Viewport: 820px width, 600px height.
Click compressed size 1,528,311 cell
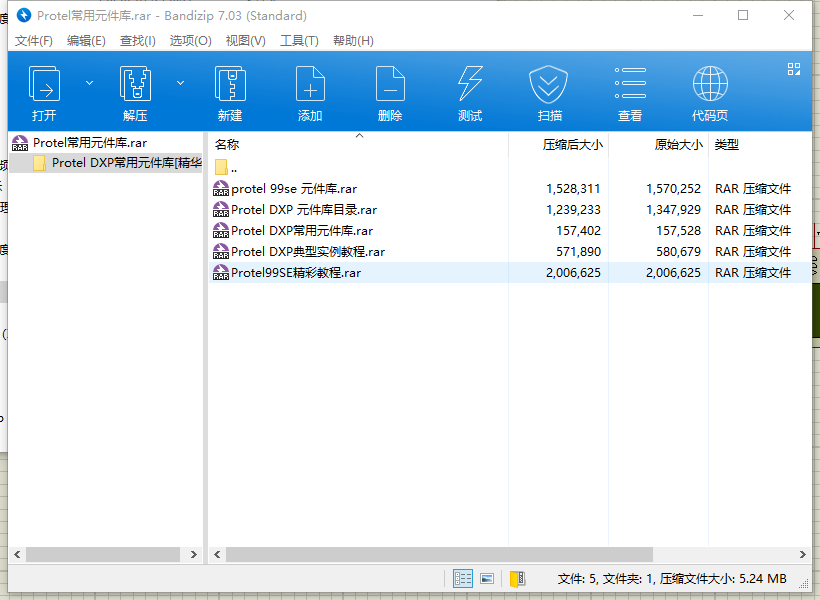point(573,189)
